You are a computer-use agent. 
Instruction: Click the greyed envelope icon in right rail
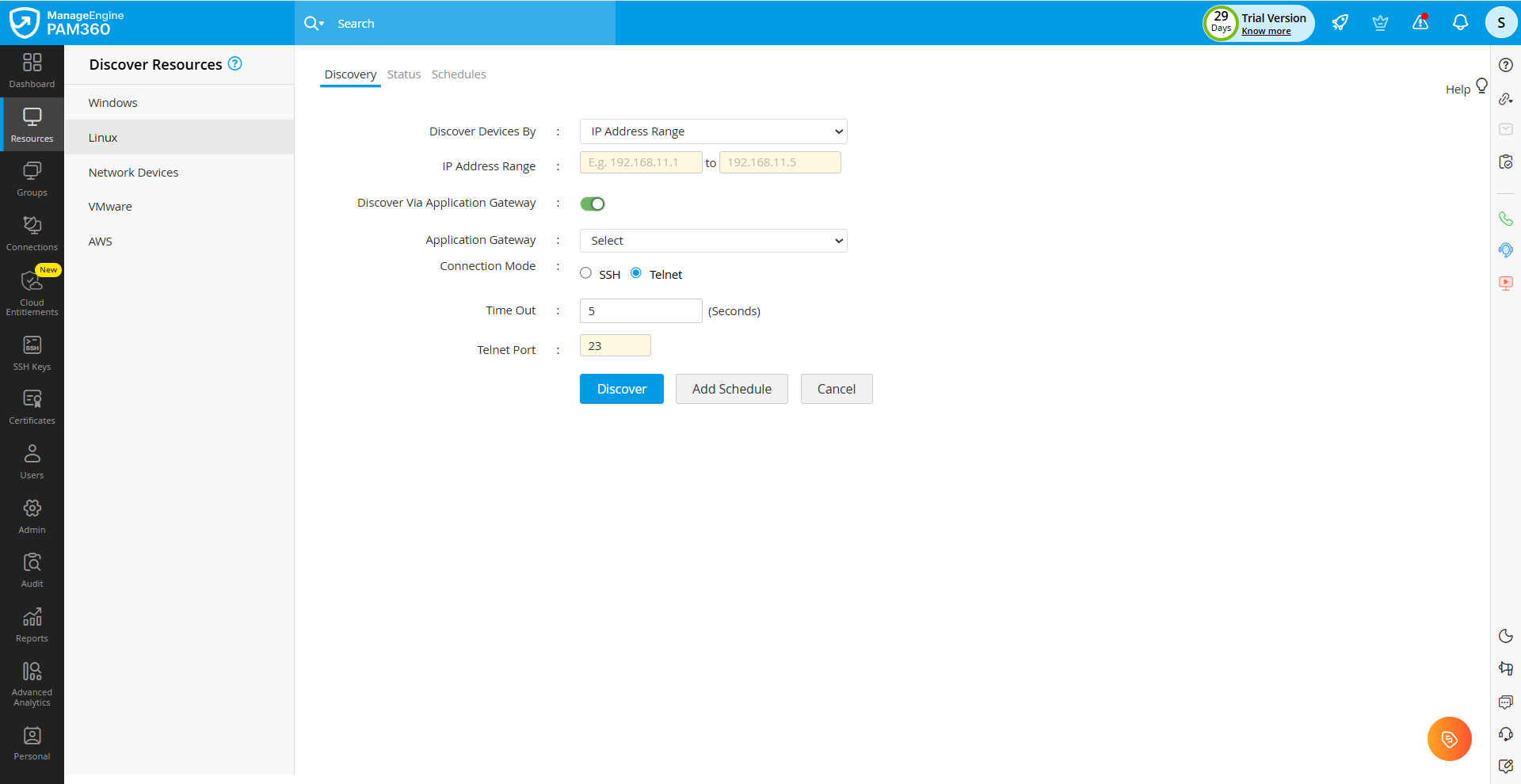(1506, 129)
